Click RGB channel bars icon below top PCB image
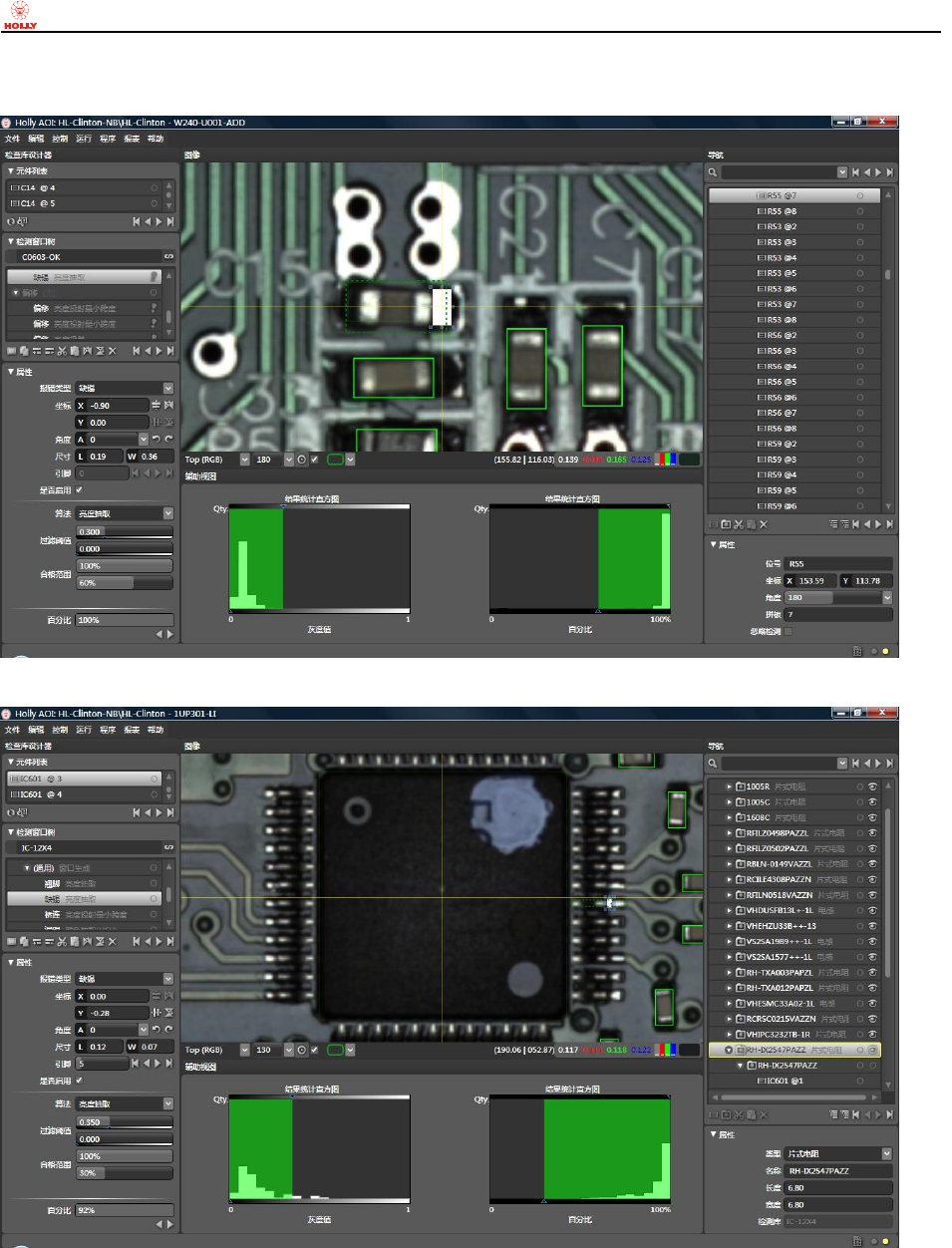Screen dimensions: 952x1248 666,460
